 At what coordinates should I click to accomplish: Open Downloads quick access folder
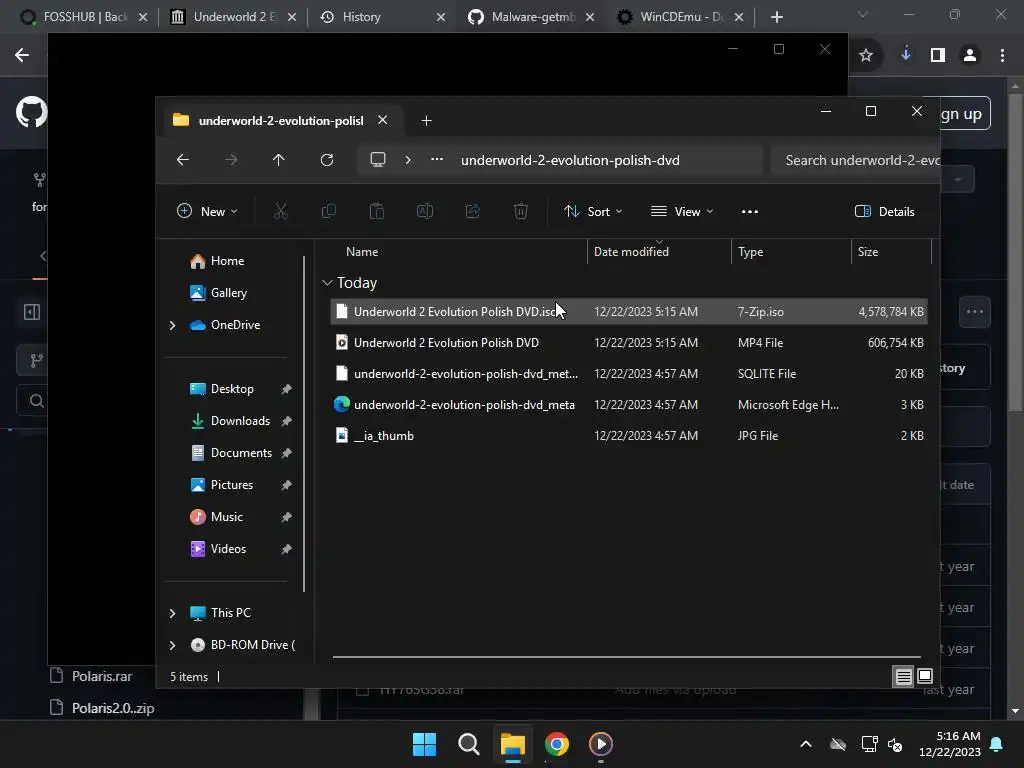click(230, 421)
